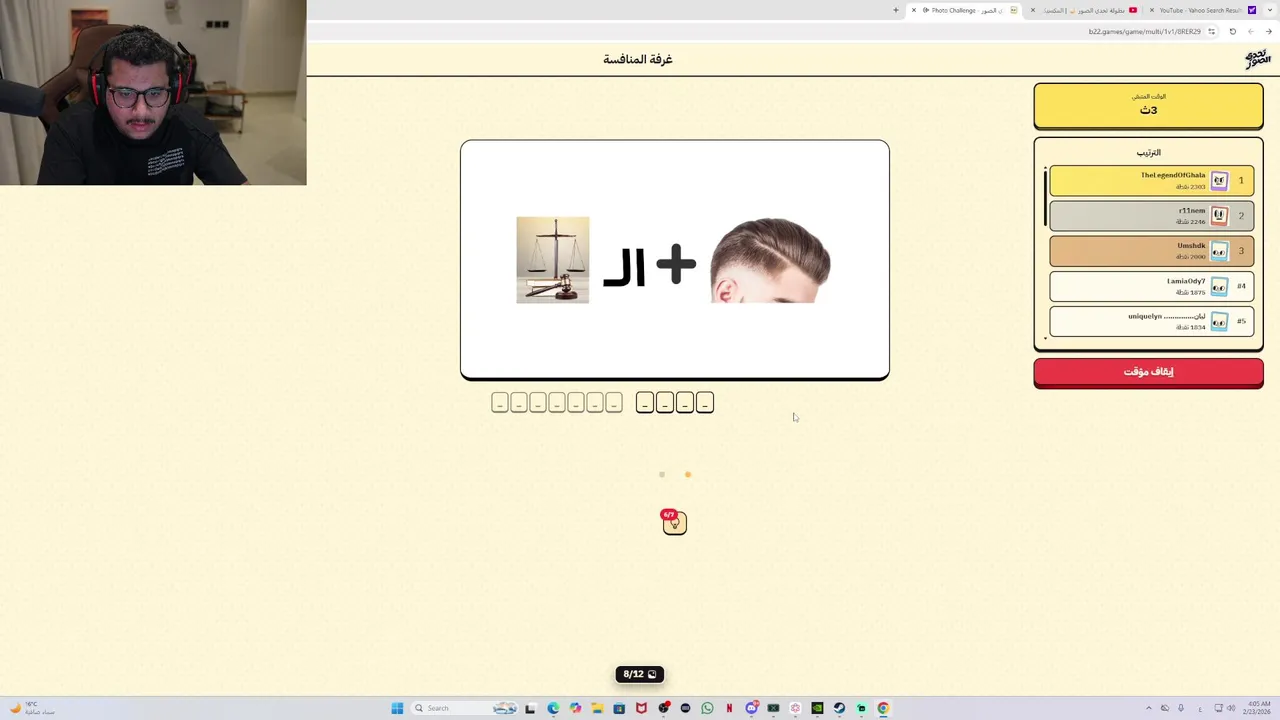Click TheLegendOfGhala avatar in the ranking

tap(1219, 181)
